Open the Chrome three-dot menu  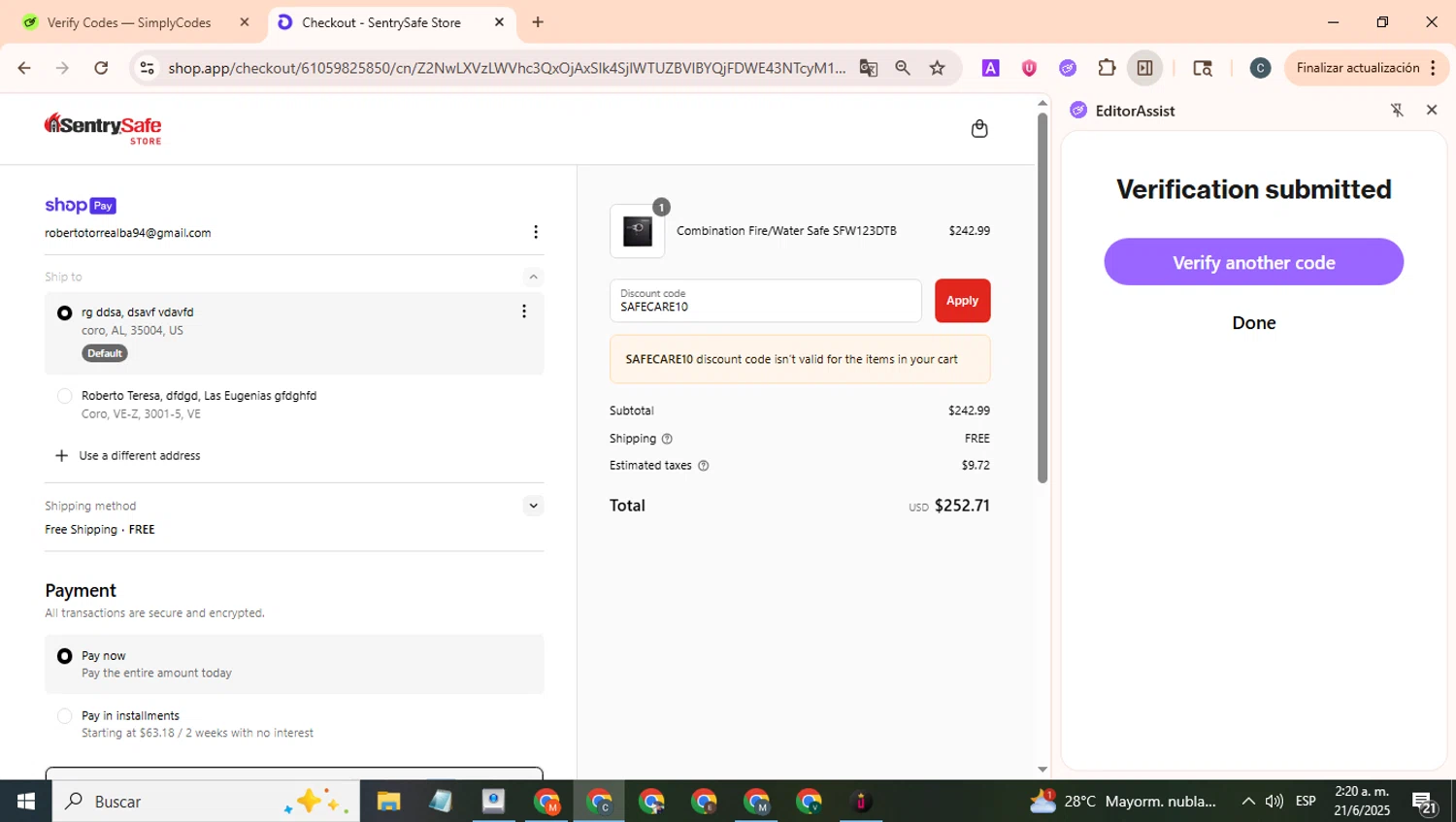tap(1434, 68)
